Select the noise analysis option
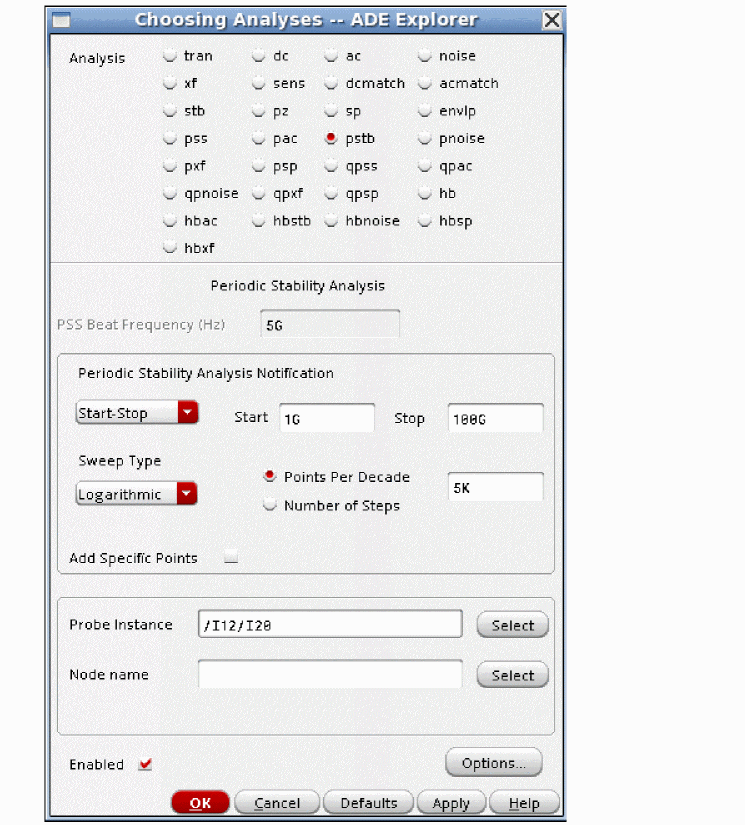The width and height of the screenshot is (745, 825). click(425, 55)
